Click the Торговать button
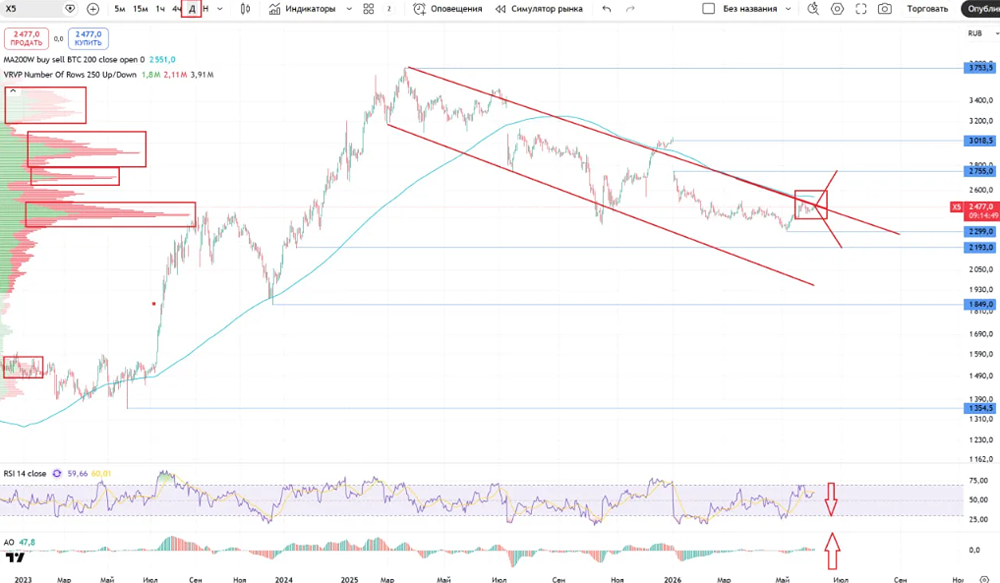Viewport: 1000px width, 583px height. point(927,9)
